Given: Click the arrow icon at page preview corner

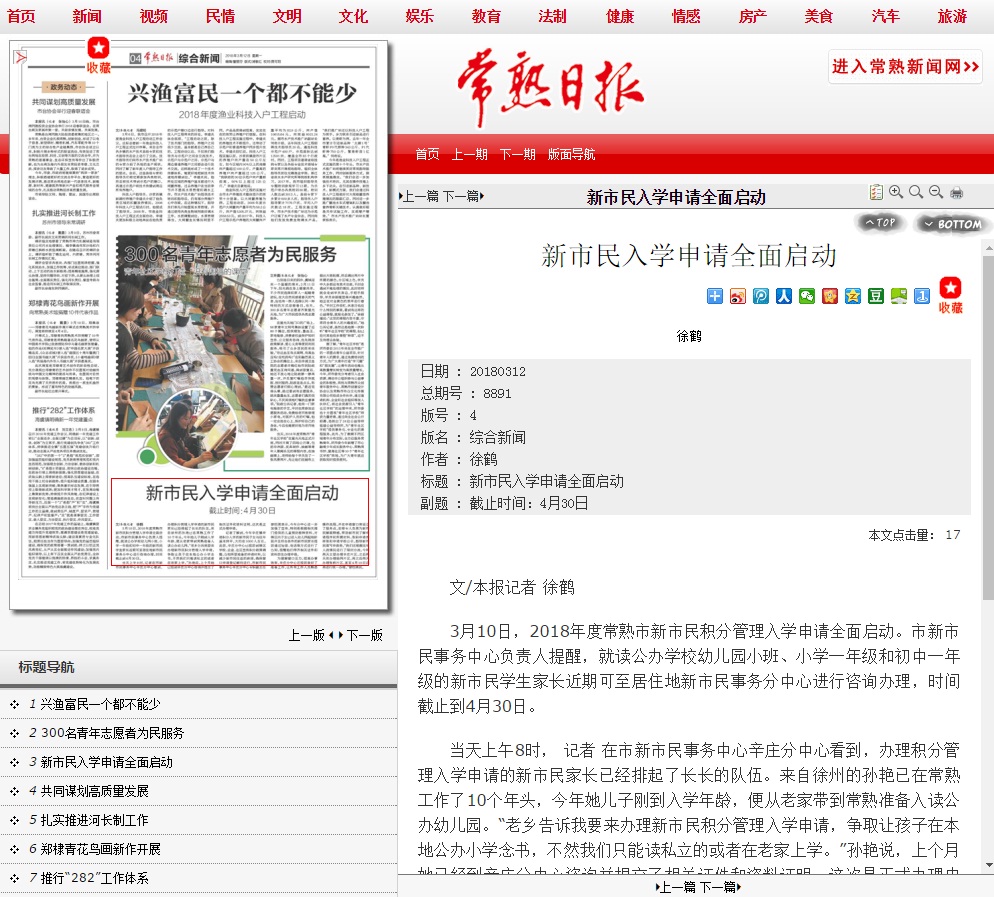Looking at the screenshot, I should point(20,58).
